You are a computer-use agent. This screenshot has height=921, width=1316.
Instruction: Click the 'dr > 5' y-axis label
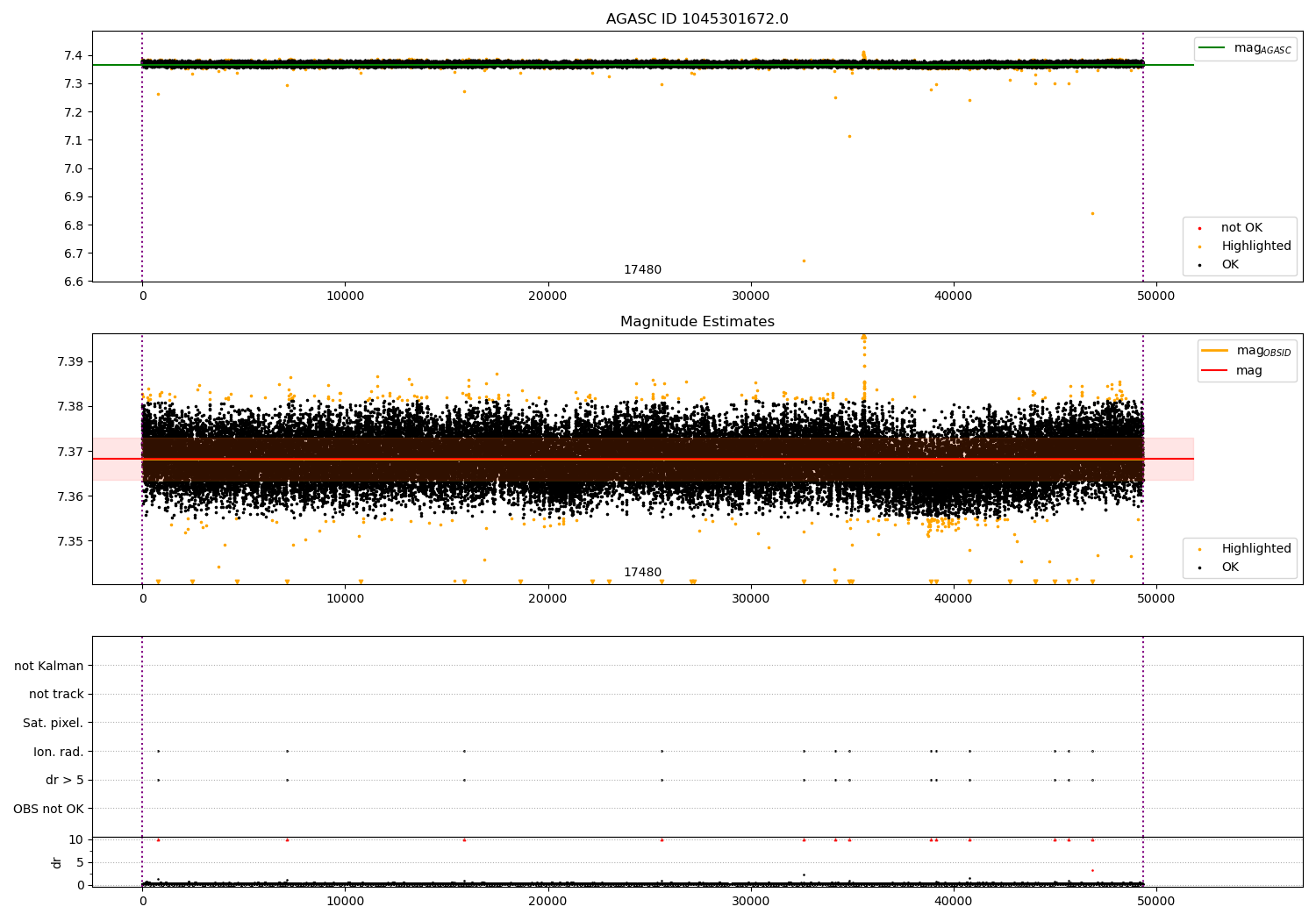[x=64, y=780]
